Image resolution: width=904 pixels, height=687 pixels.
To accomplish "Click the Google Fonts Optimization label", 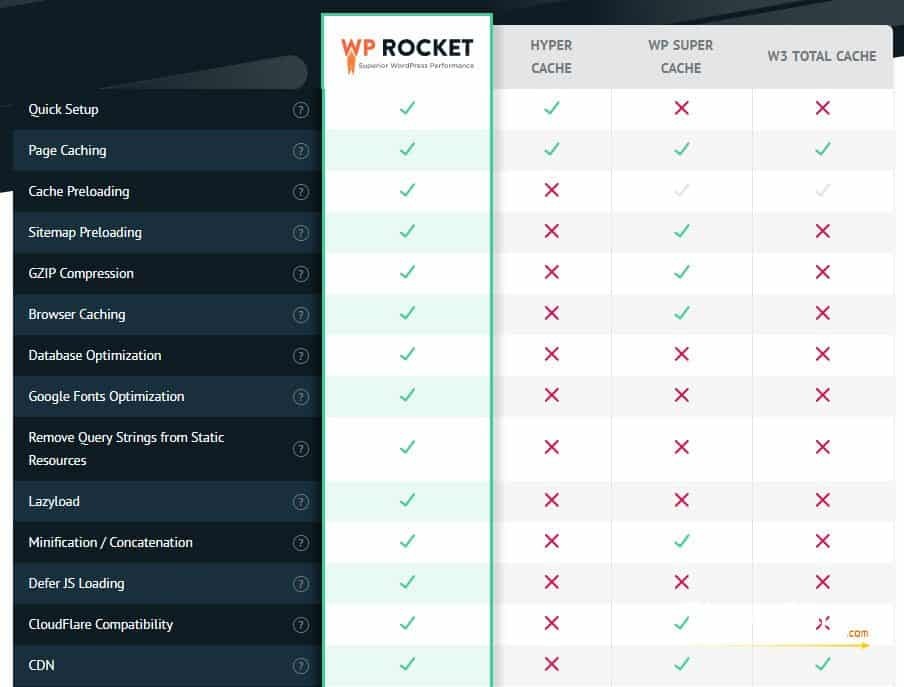I will (106, 397).
